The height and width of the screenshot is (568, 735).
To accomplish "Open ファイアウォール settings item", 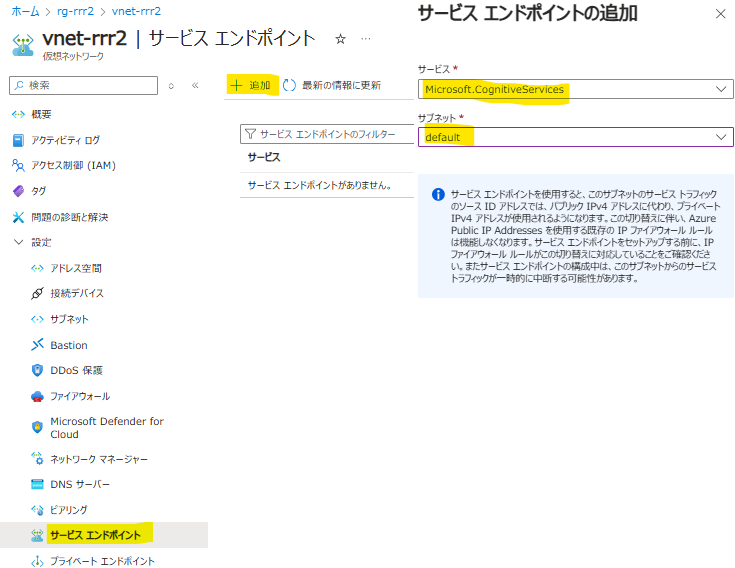I will pos(80,396).
